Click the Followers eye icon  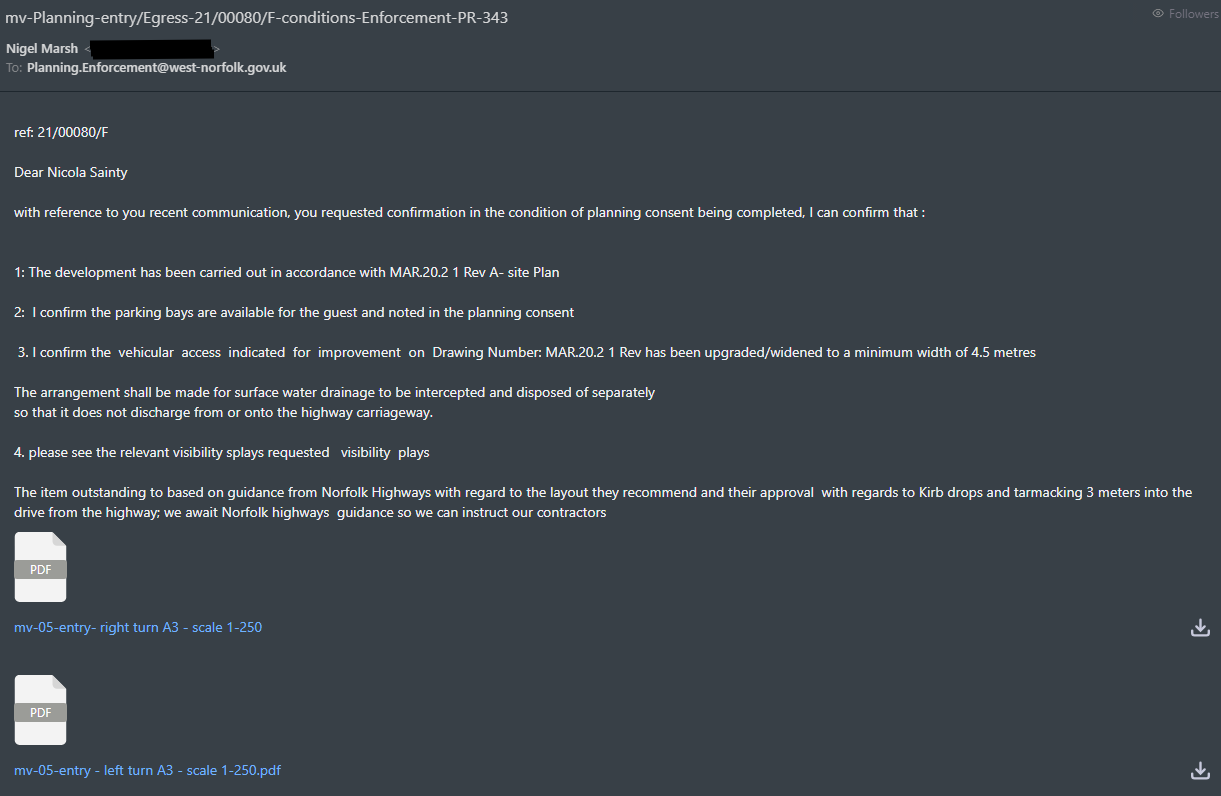coord(1158,14)
